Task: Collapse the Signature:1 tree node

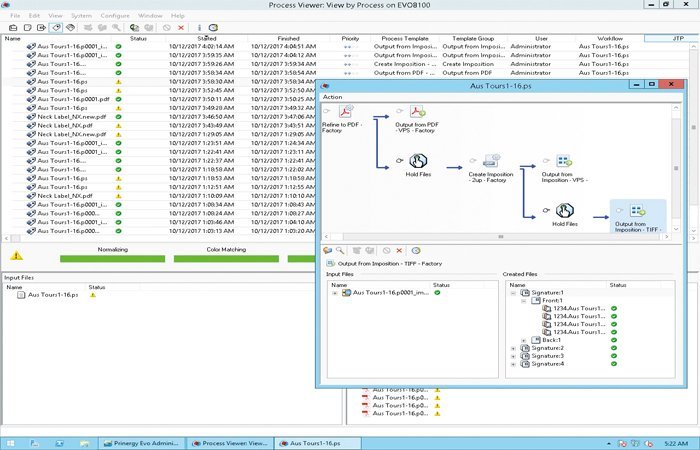Action: pos(513,293)
